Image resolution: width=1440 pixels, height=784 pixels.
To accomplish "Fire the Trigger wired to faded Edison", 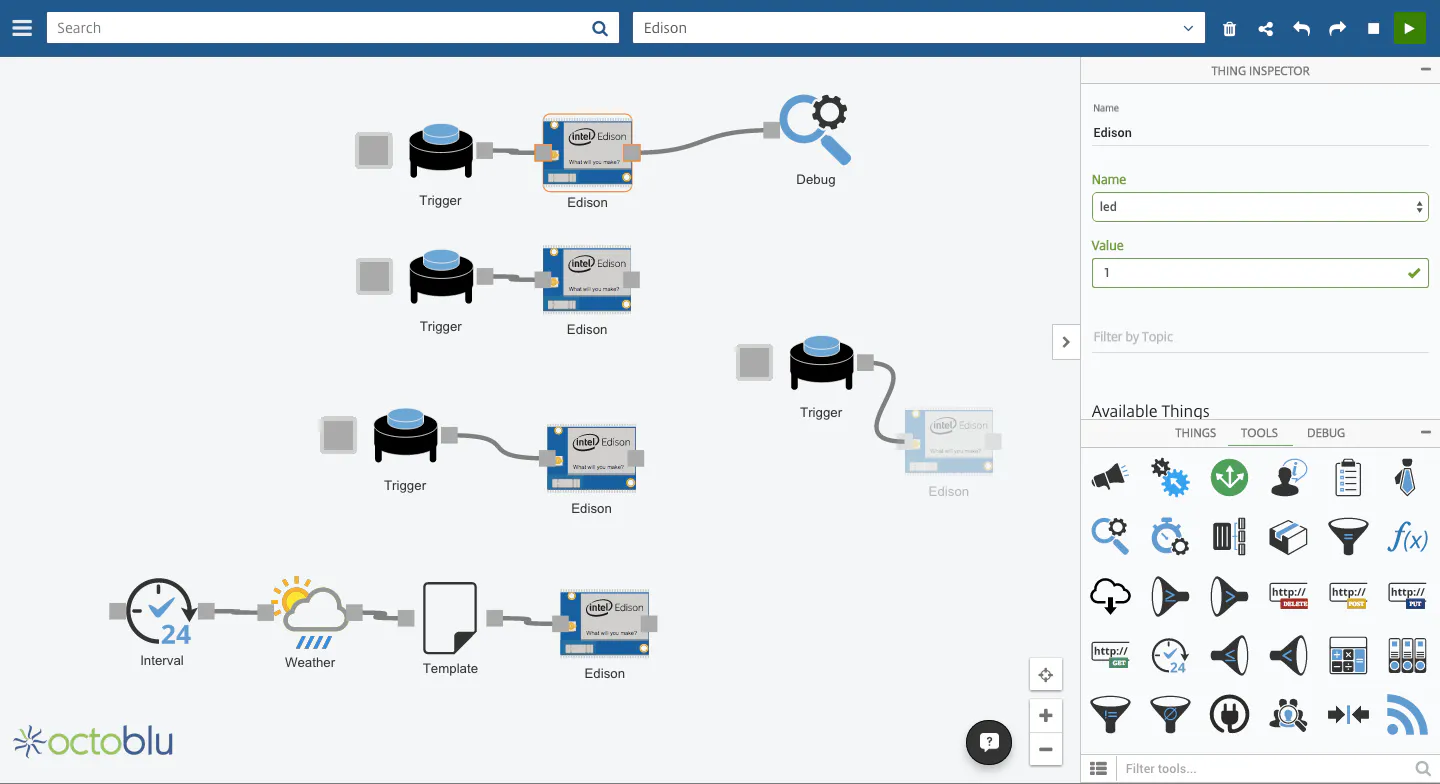I will click(x=755, y=362).
